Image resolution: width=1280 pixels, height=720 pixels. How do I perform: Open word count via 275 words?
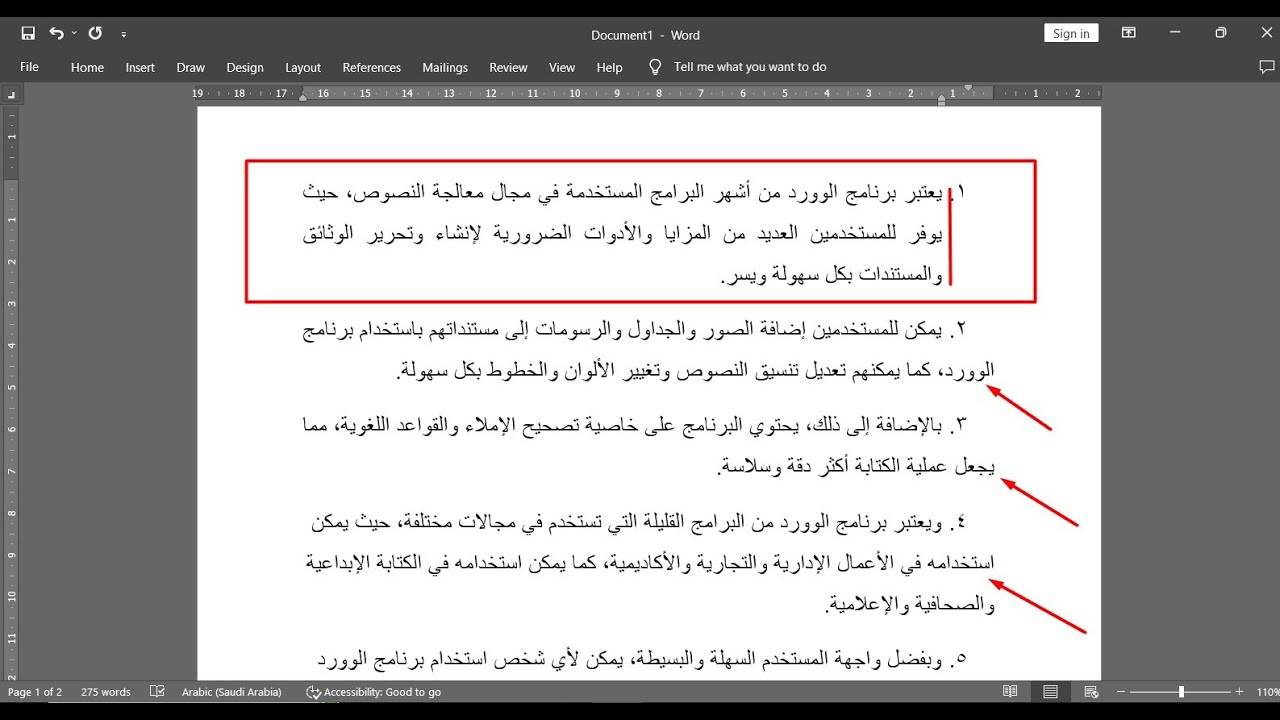106,692
